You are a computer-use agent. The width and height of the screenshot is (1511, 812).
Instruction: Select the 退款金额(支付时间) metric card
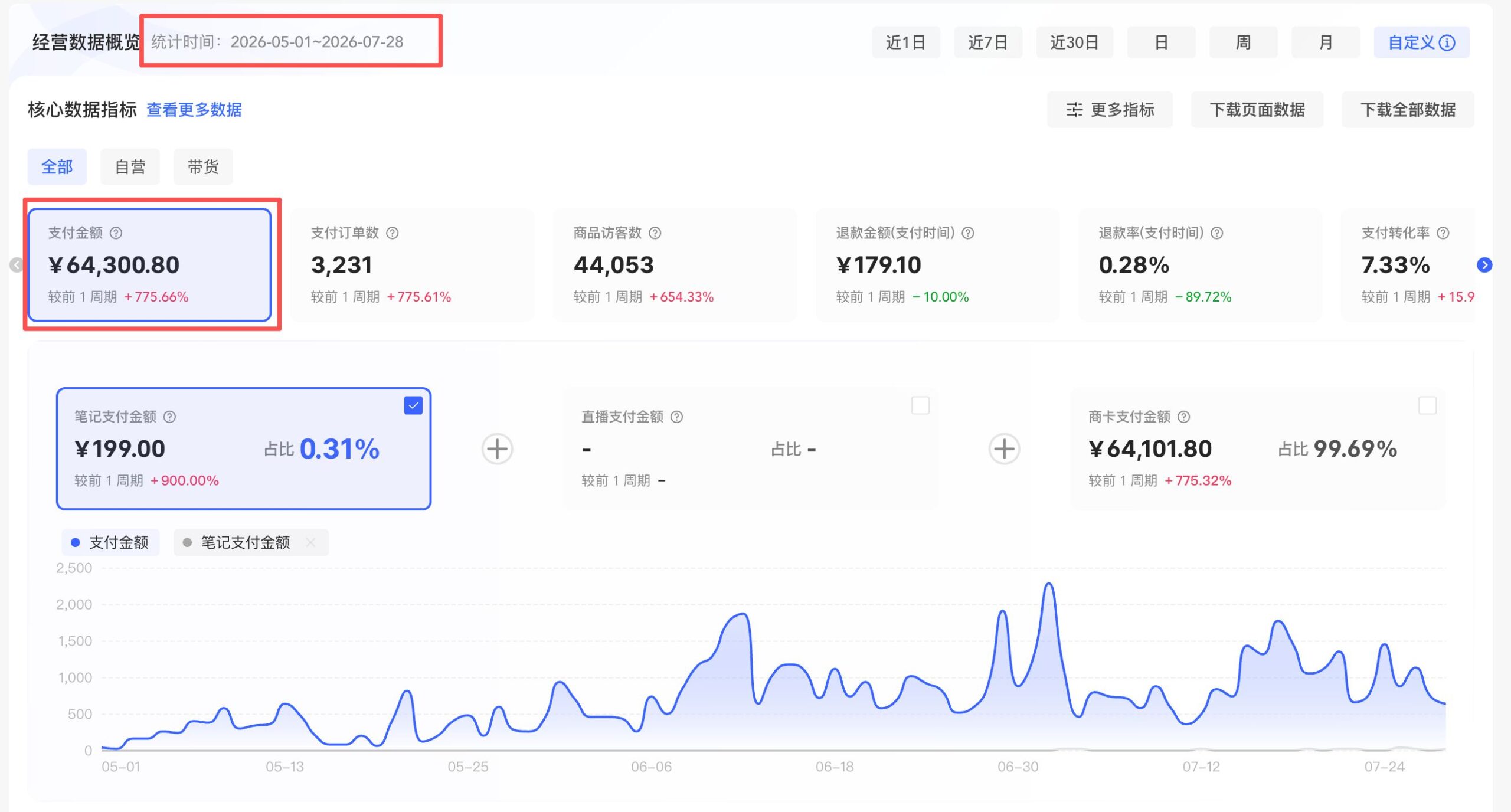(938, 265)
